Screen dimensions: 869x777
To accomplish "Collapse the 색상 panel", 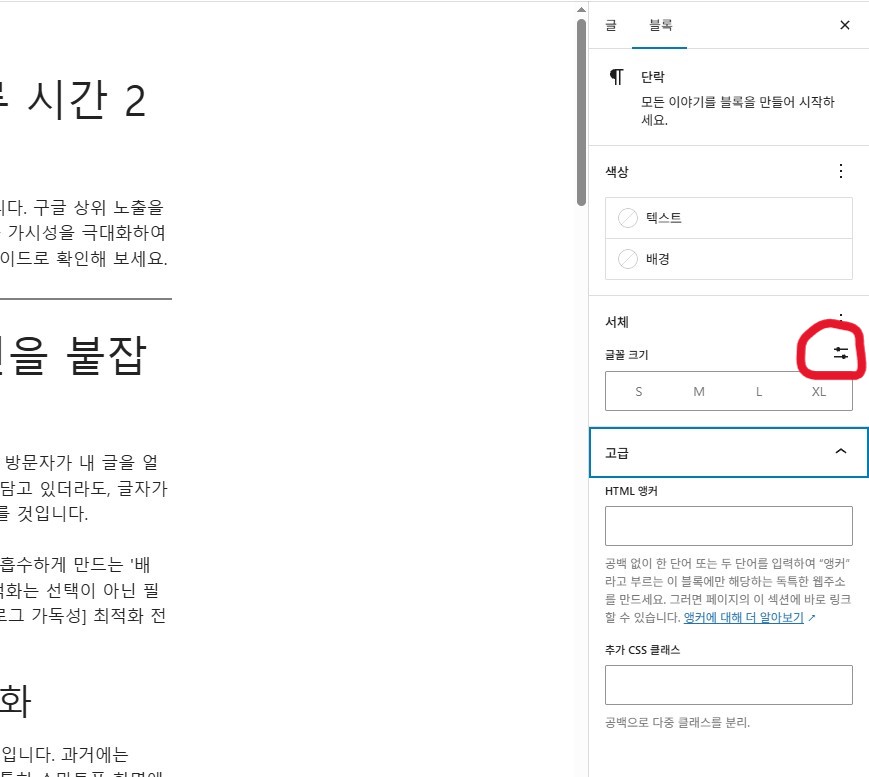I will pyautogui.click(x=616, y=171).
